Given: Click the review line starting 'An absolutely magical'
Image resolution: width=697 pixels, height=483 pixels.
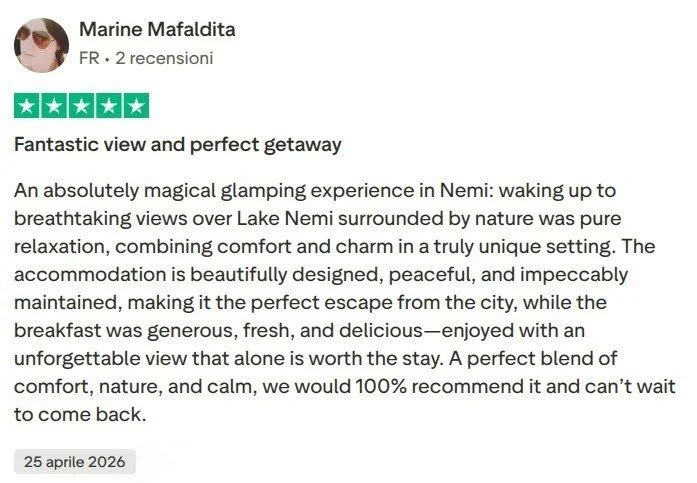Looking at the screenshot, I should tap(315, 191).
